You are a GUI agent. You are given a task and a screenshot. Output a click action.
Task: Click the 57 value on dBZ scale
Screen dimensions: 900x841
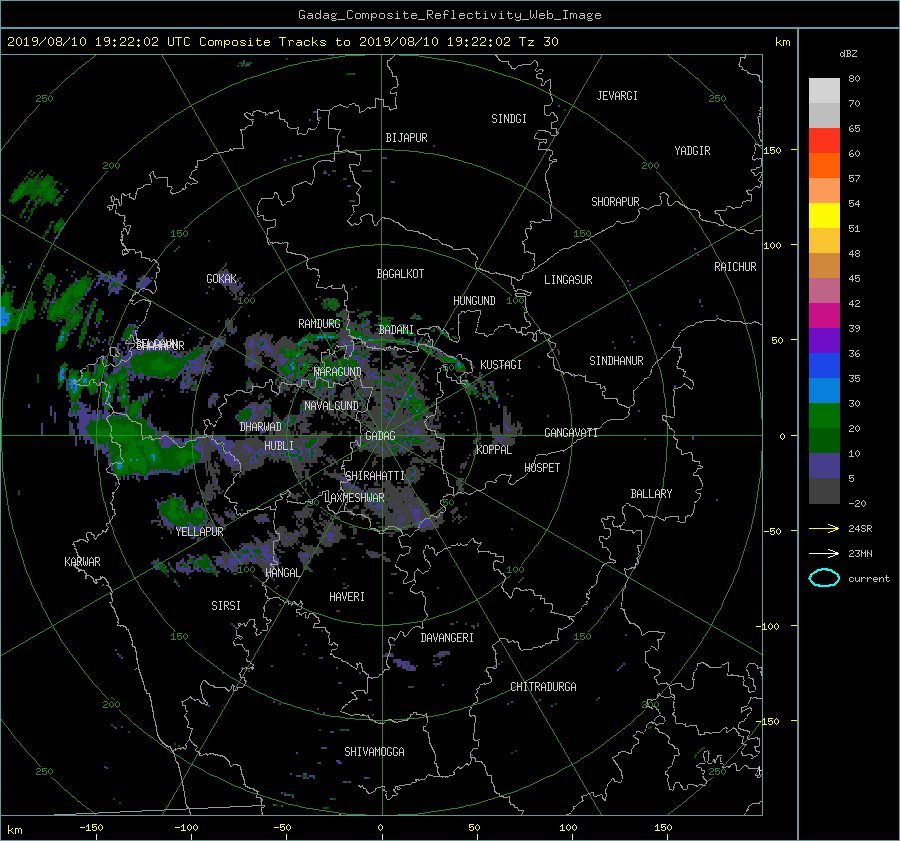tap(854, 179)
